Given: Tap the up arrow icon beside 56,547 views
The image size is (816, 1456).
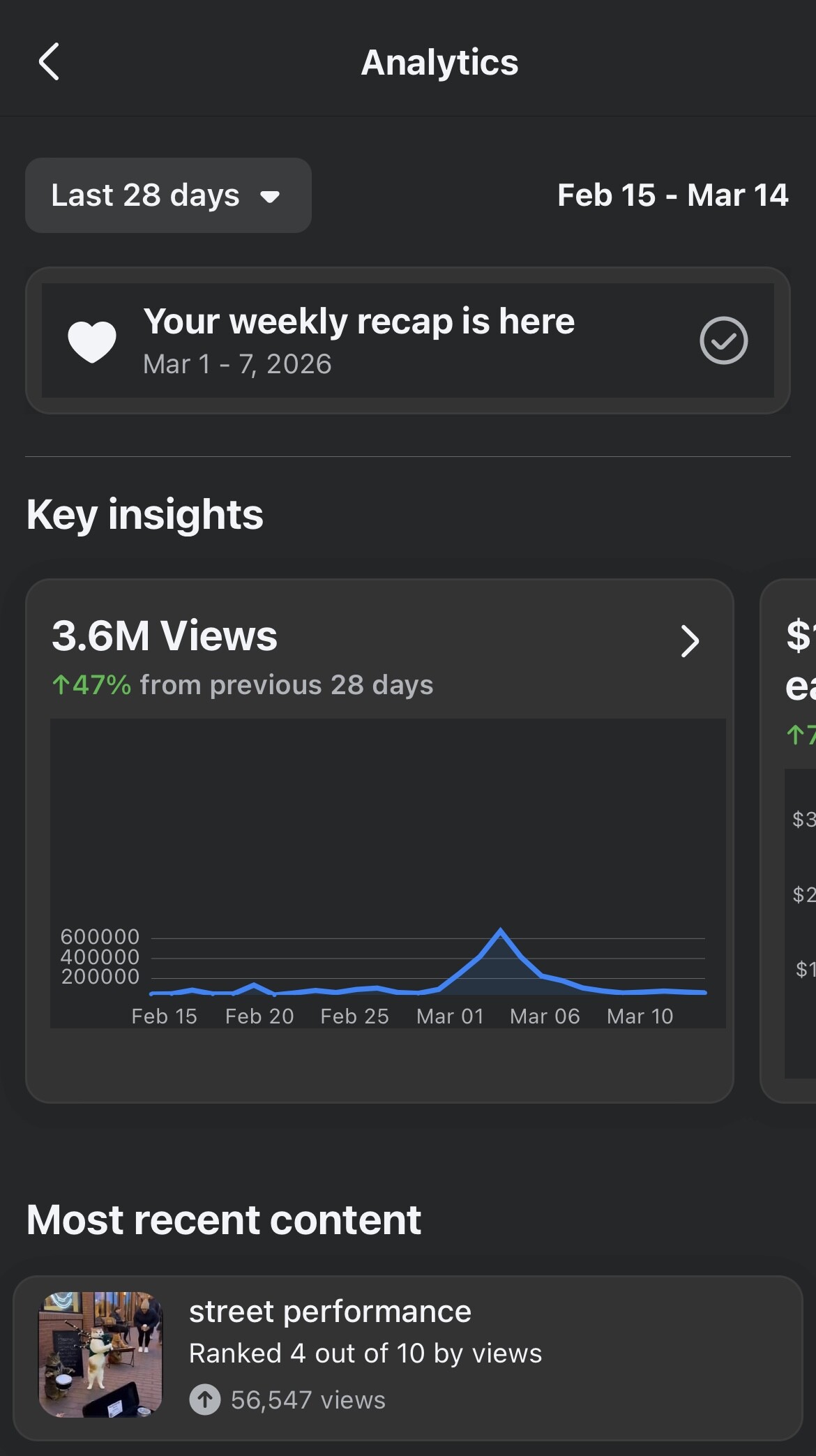Looking at the screenshot, I should click(205, 1399).
